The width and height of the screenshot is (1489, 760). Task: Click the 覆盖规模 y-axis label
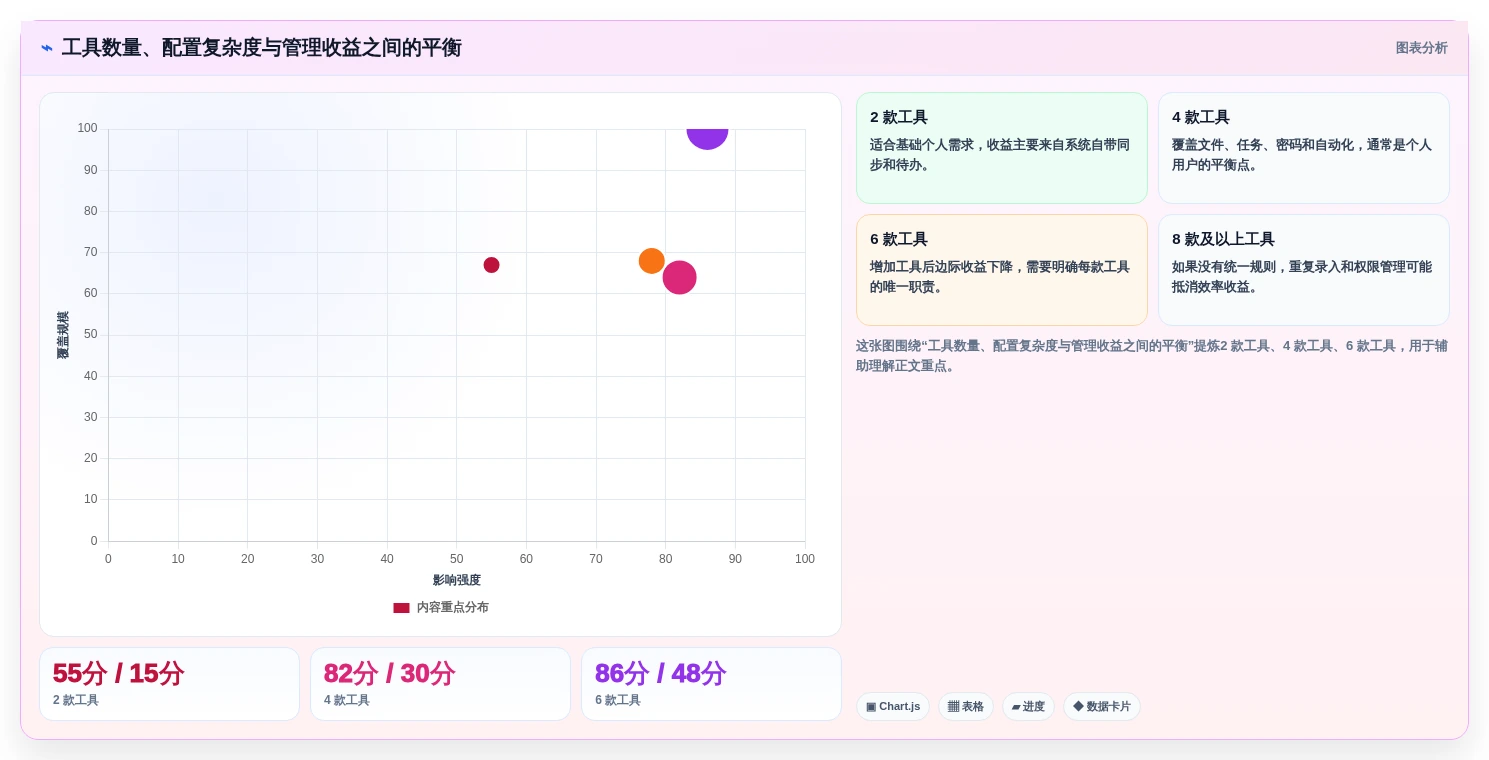(63, 335)
